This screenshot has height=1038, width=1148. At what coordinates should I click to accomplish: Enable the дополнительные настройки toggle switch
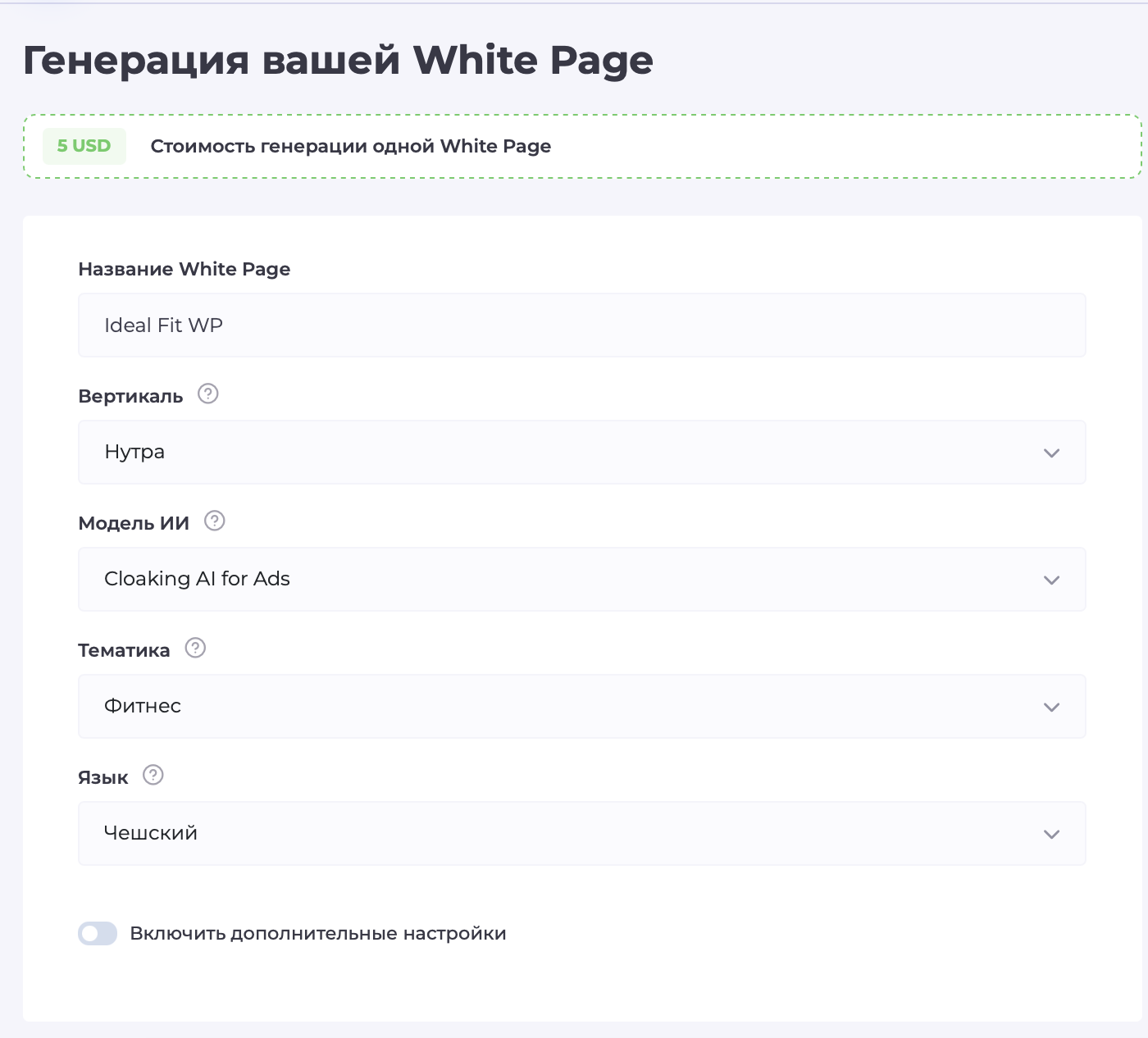tap(98, 934)
